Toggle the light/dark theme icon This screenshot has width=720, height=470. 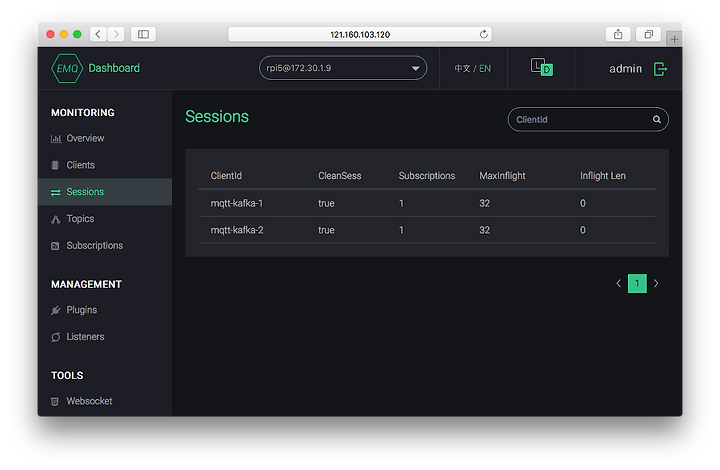pos(541,67)
